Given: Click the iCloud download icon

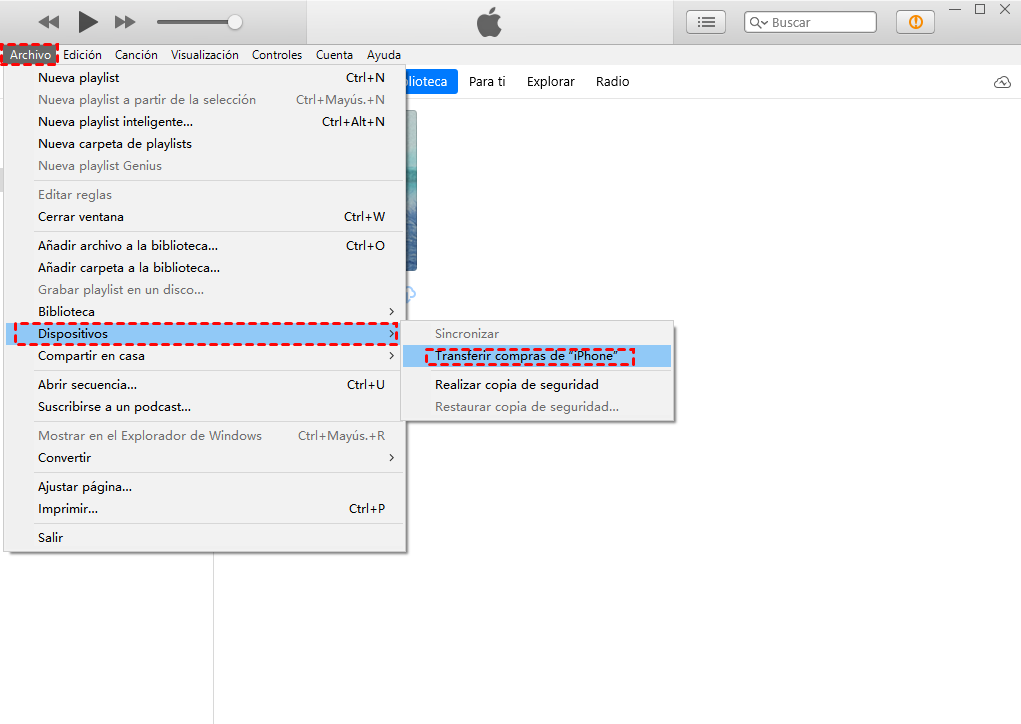Looking at the screenshot, I should (1002, 82).
